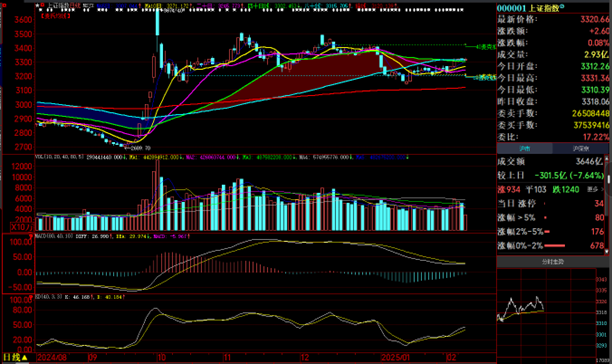Click the market stats scrollbar up arrow
This screenshot has width=612, height=364.
607,159
